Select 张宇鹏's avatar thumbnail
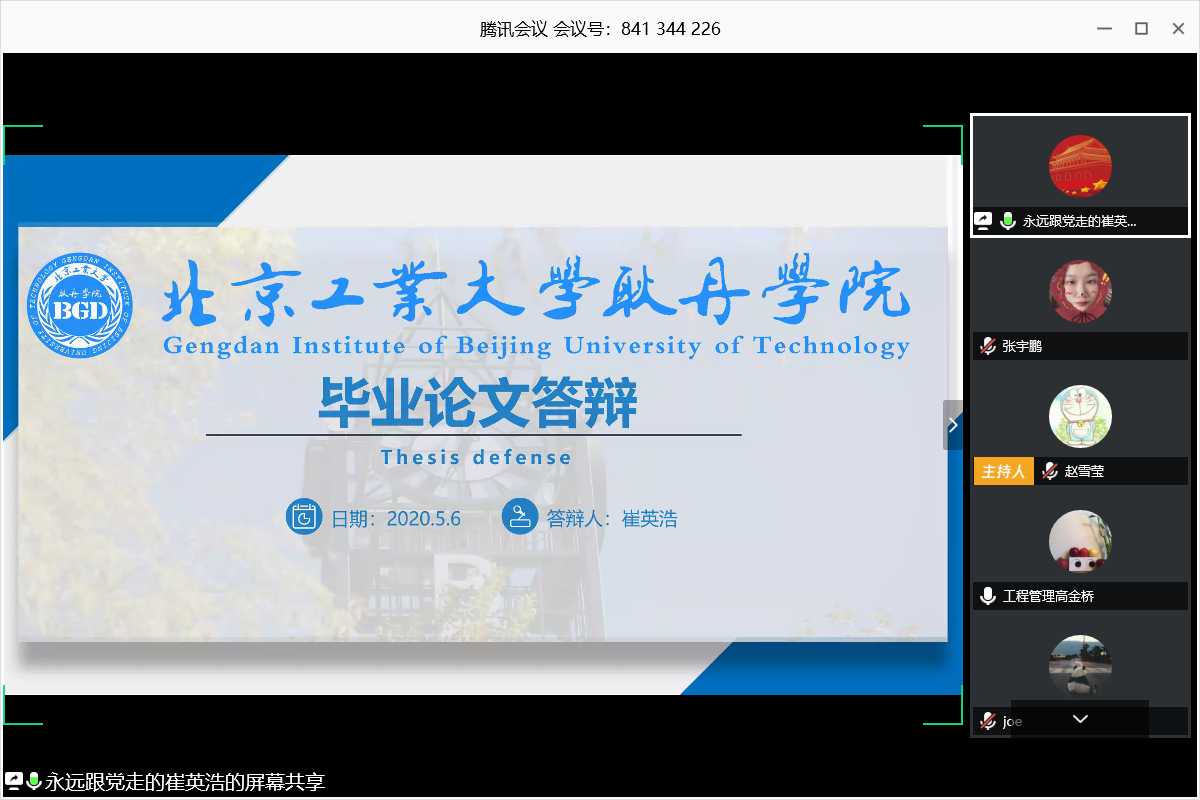This screenshot has height=800, width=1200. pos(1080,292)
